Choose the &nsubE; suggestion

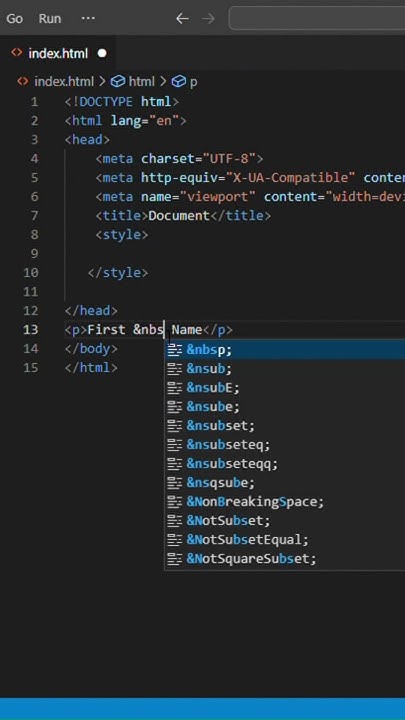pyautogui.click(x=285, y=388)
